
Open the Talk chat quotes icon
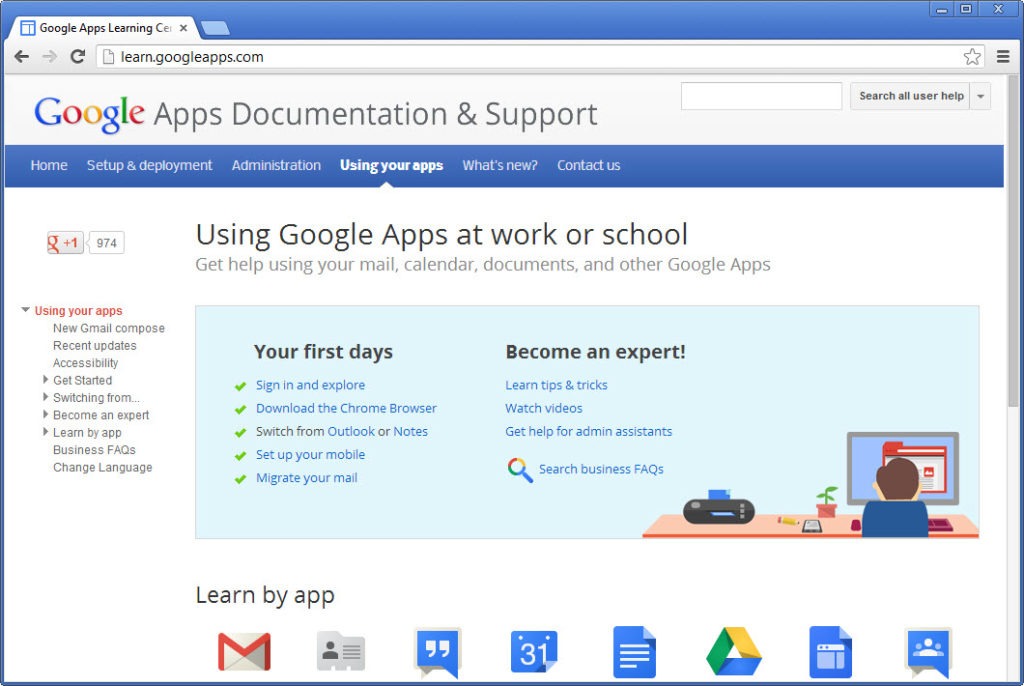pos(438,652)
